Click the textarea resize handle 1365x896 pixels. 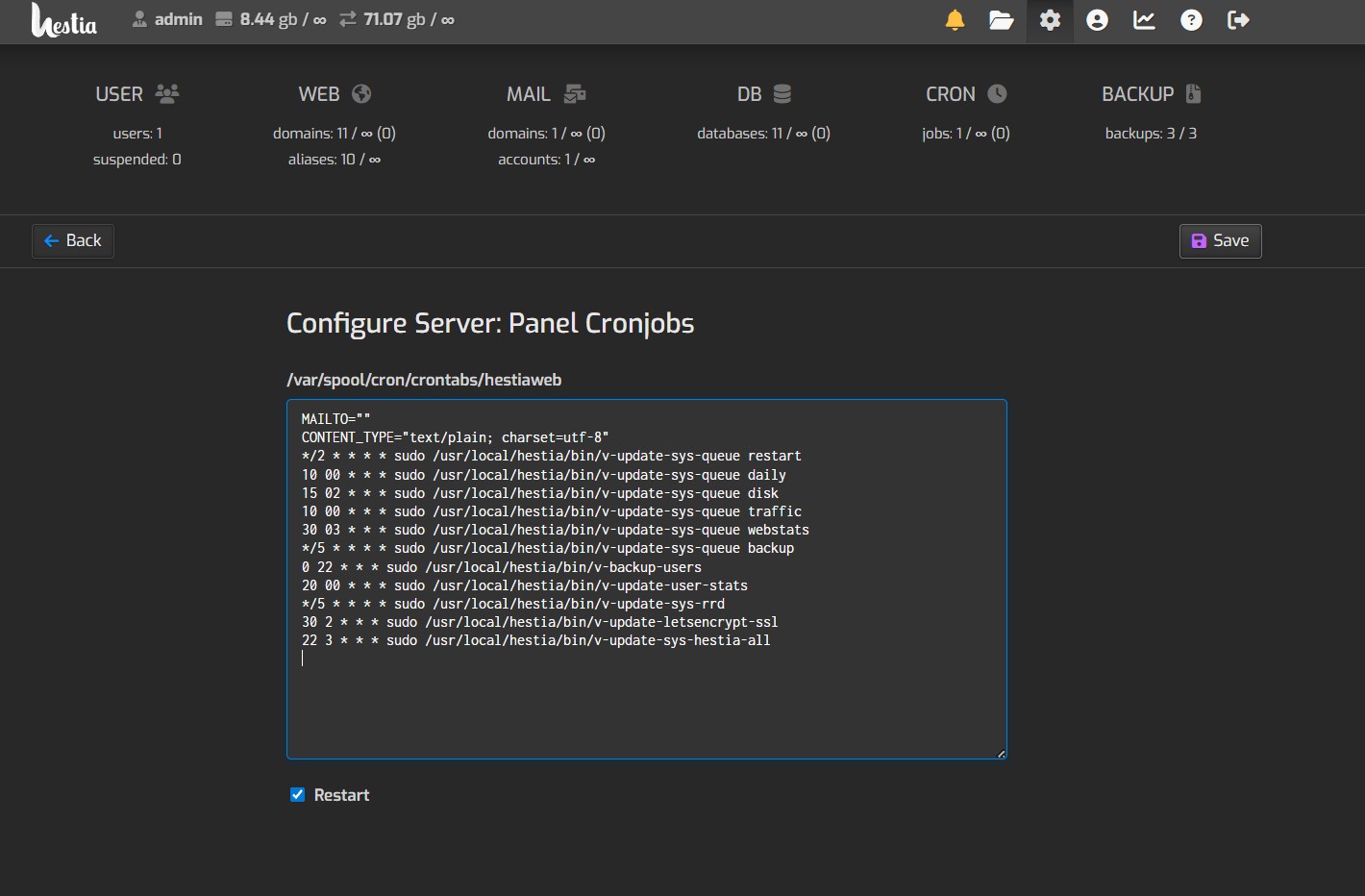click(1001, 754)
